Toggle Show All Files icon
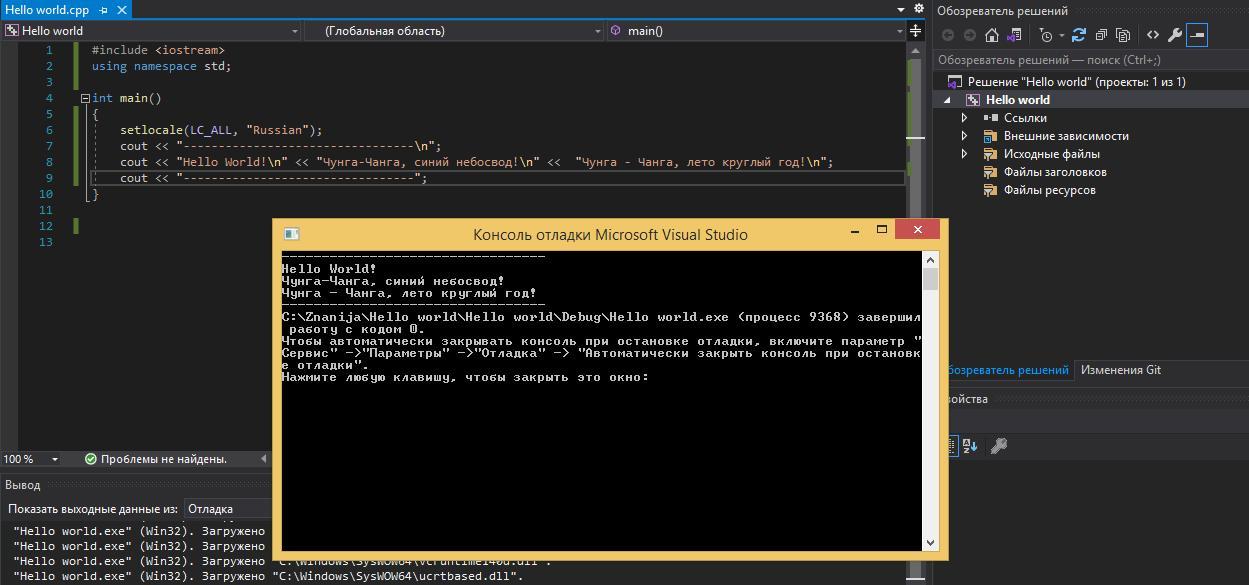This screenshot has width=1249, height=585. (x=1123, y=35)
